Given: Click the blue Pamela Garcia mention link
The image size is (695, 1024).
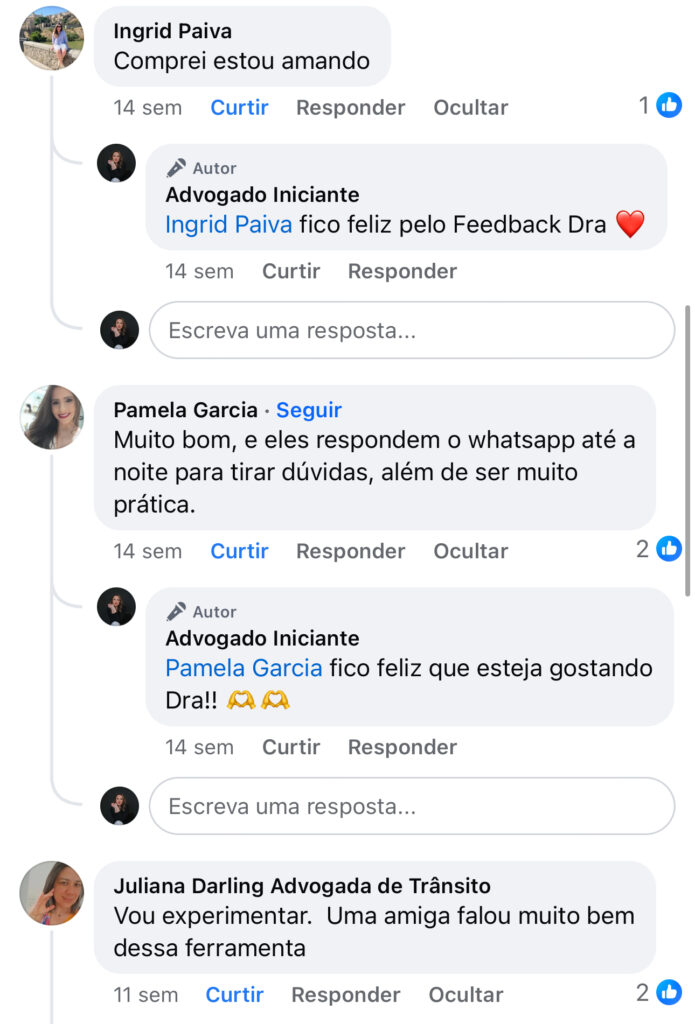Looking at the screenshot, I should [244, 668].
